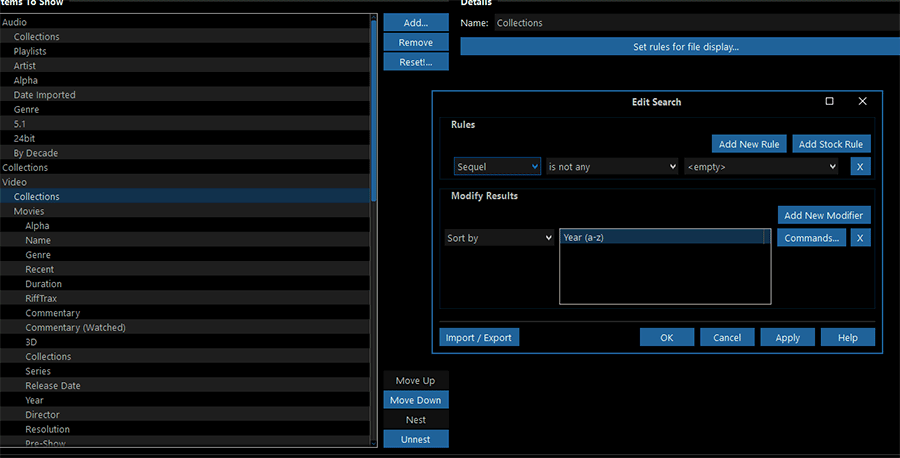Select the Series item

click(x=185, y=371)
